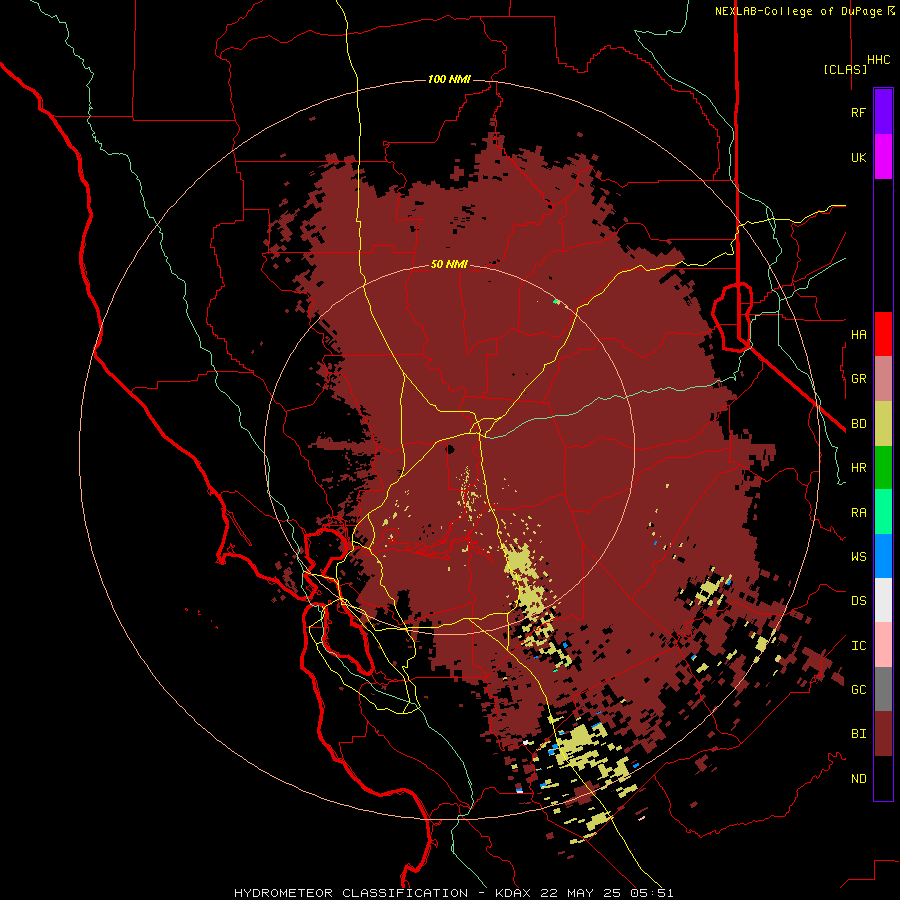Click the NEXLAB-College of DuPage credit text
Screen dimensions: 900x900
(x=801, y=11)
